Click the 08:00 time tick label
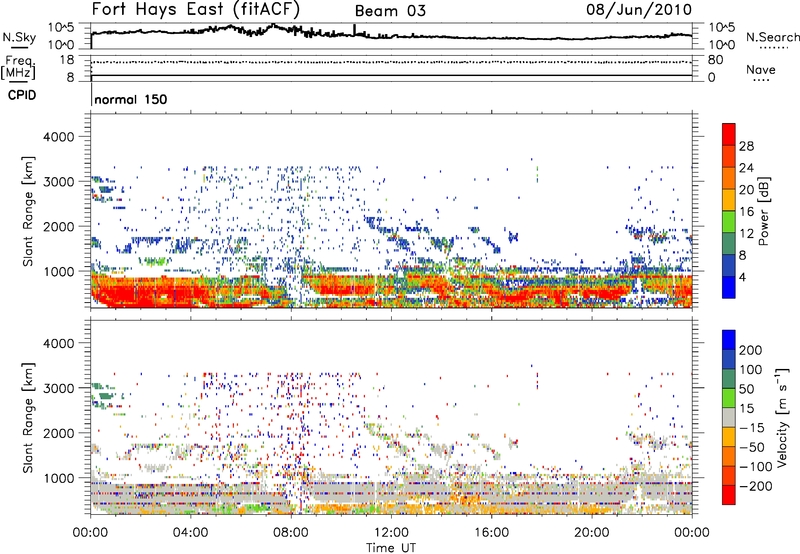800x554 pixels. coord(291,533)
